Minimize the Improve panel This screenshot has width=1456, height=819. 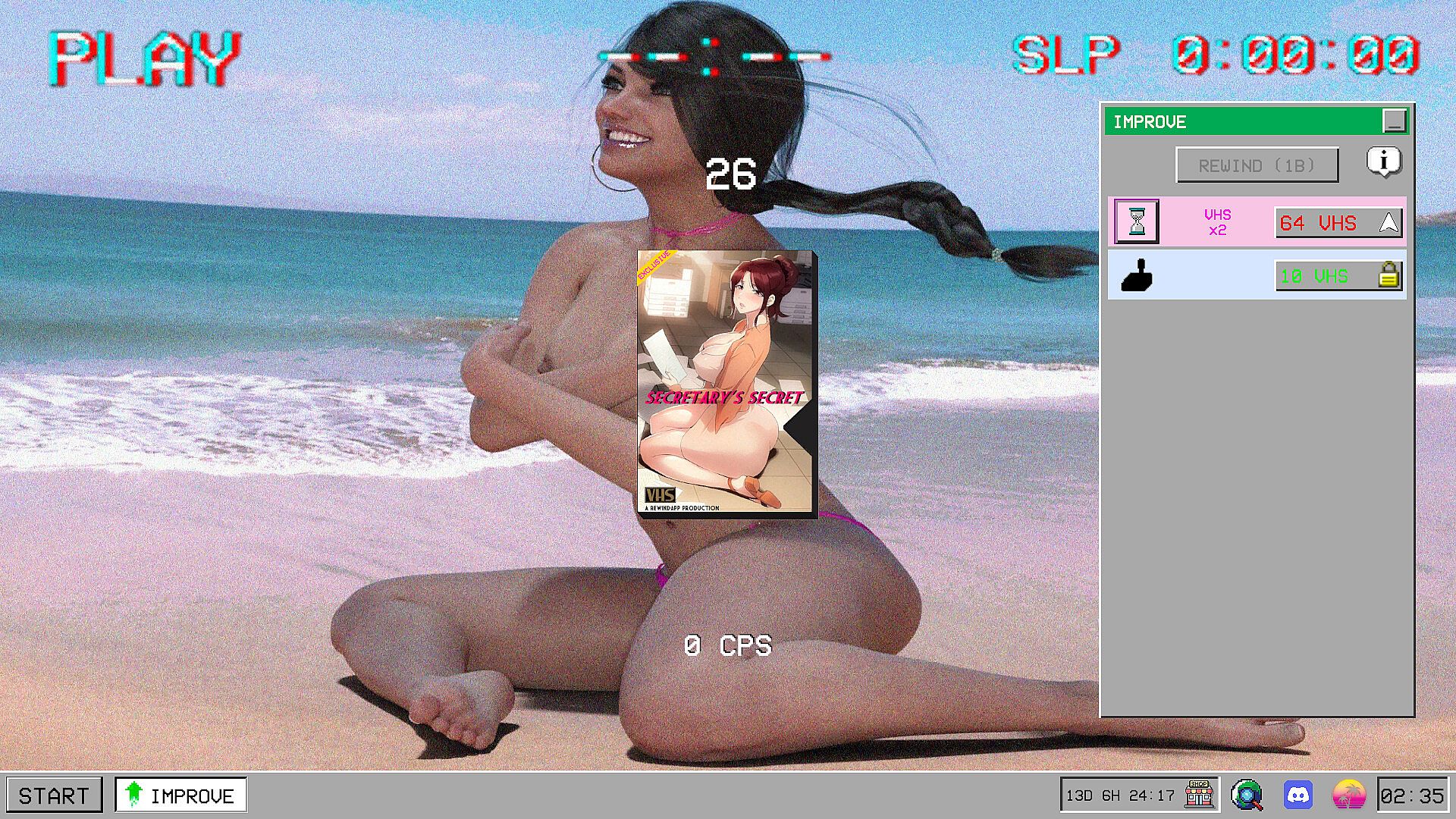pyautogui.click(x=1394, y=121)
